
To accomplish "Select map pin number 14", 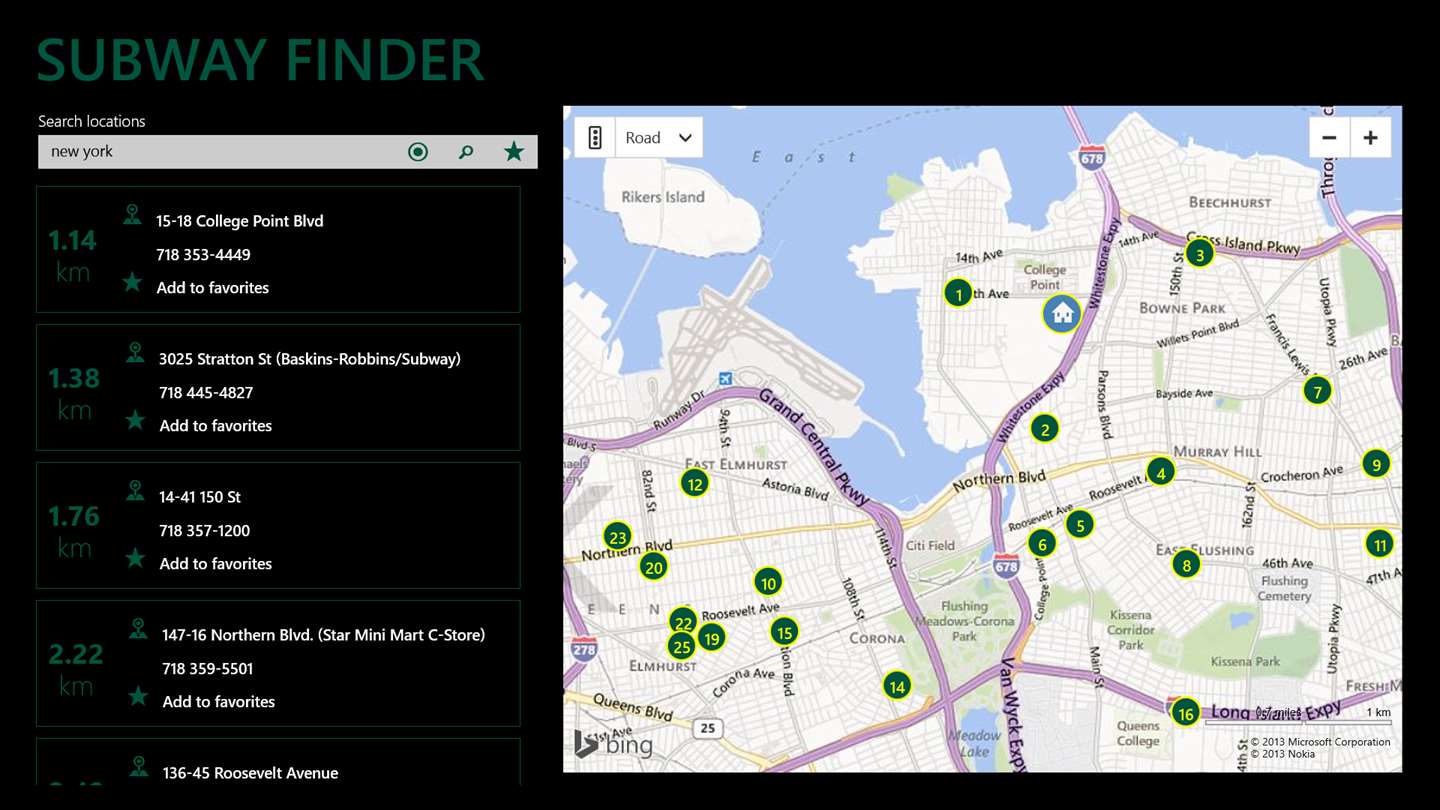I will click(897, 686).
